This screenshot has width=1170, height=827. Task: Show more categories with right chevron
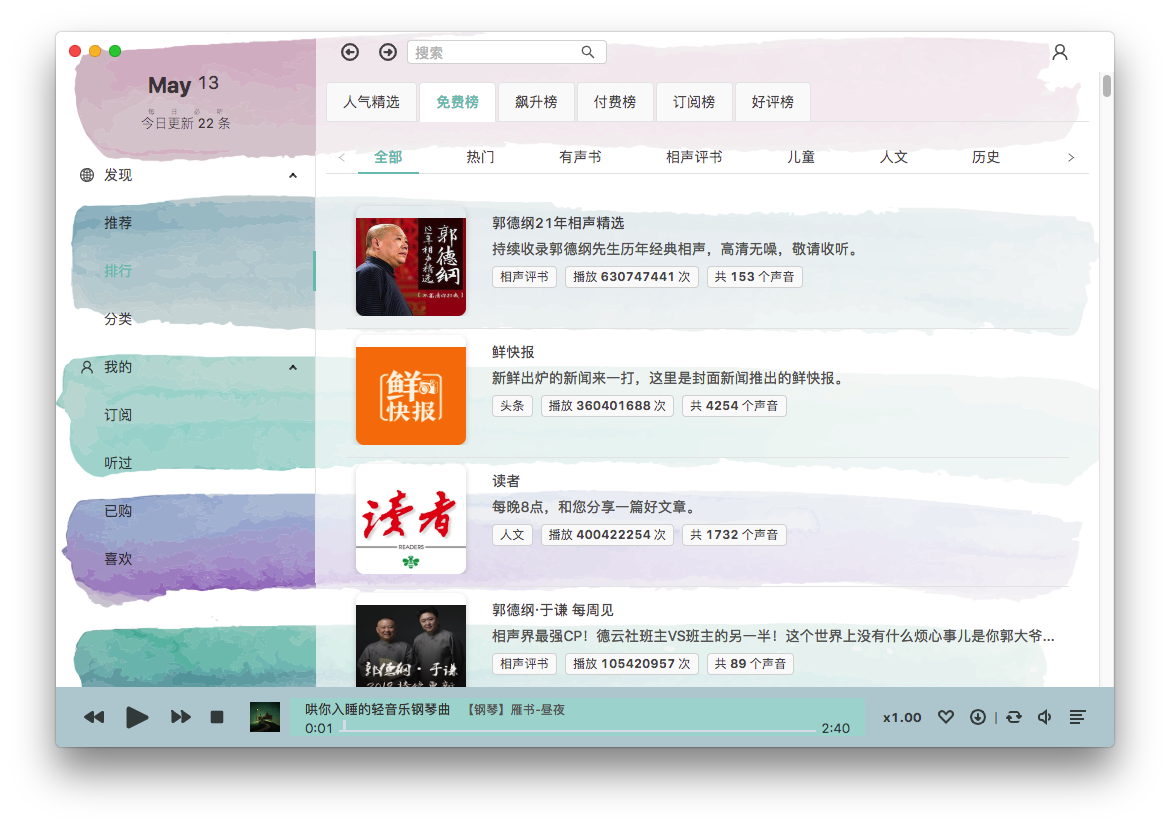coord(1071,157)
